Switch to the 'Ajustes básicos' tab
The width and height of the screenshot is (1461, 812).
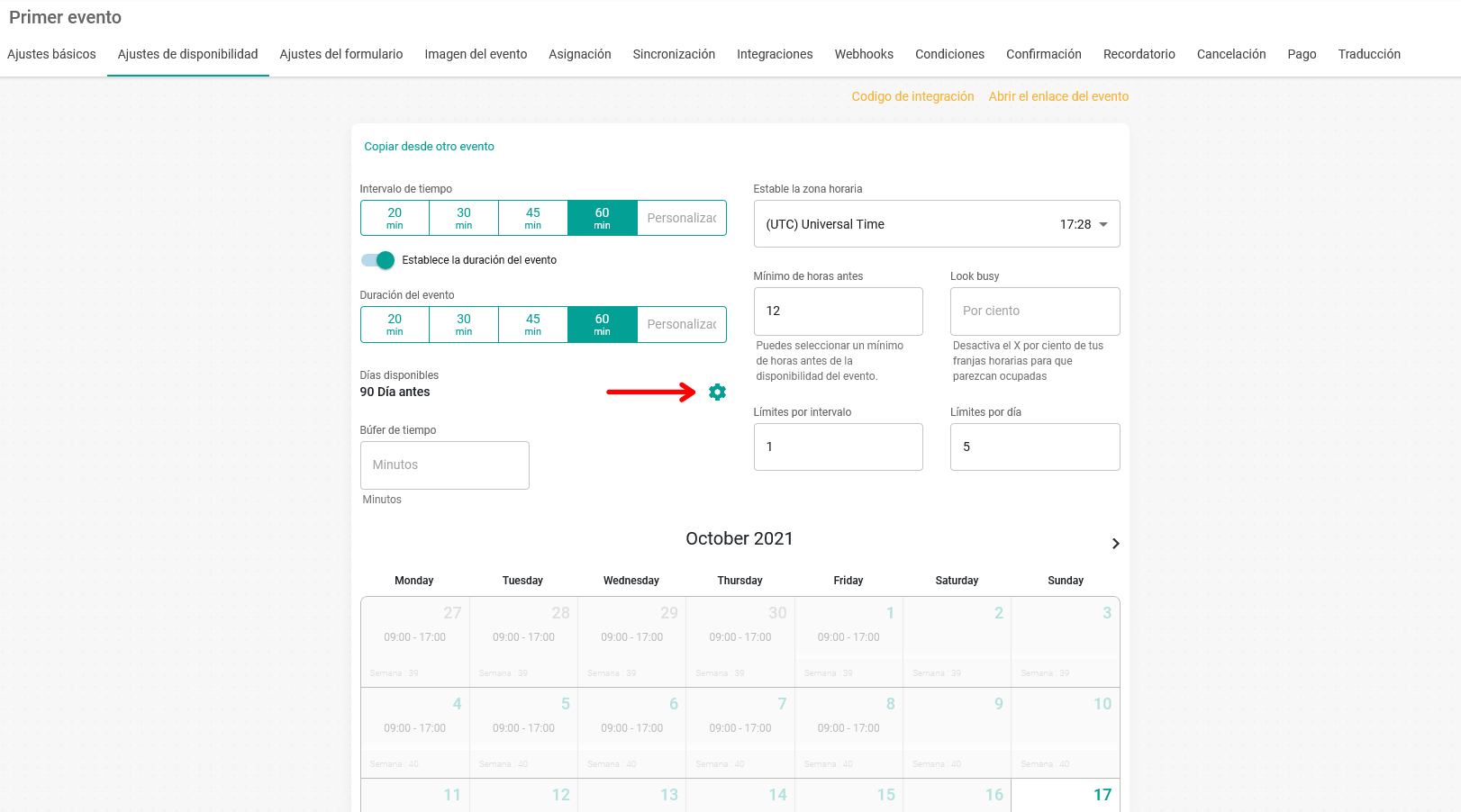tap(51, 54)
